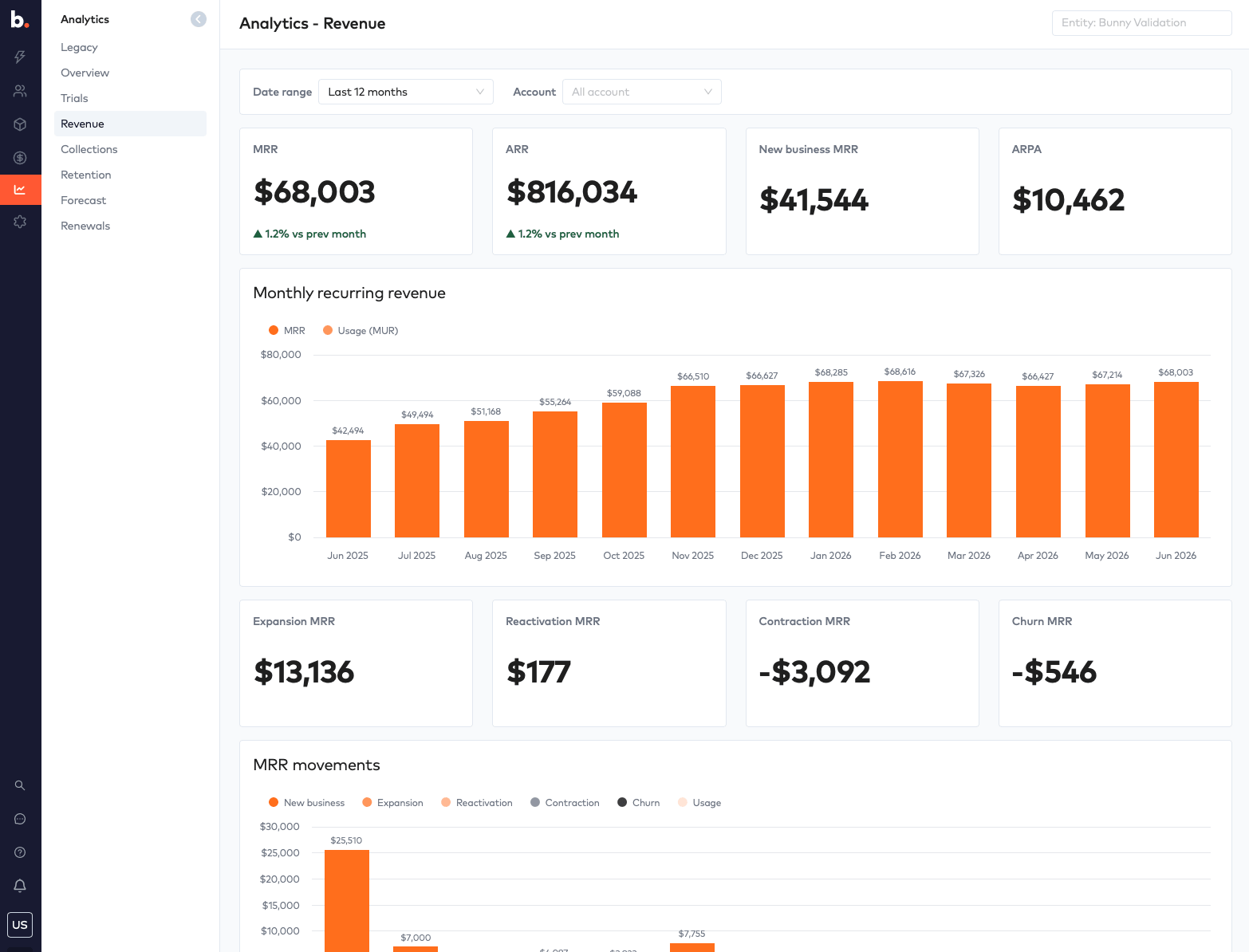Image resolution: width=1249 pixels, height=952 pixels.
Task: Open the Trials page
Action: [74, 98]
